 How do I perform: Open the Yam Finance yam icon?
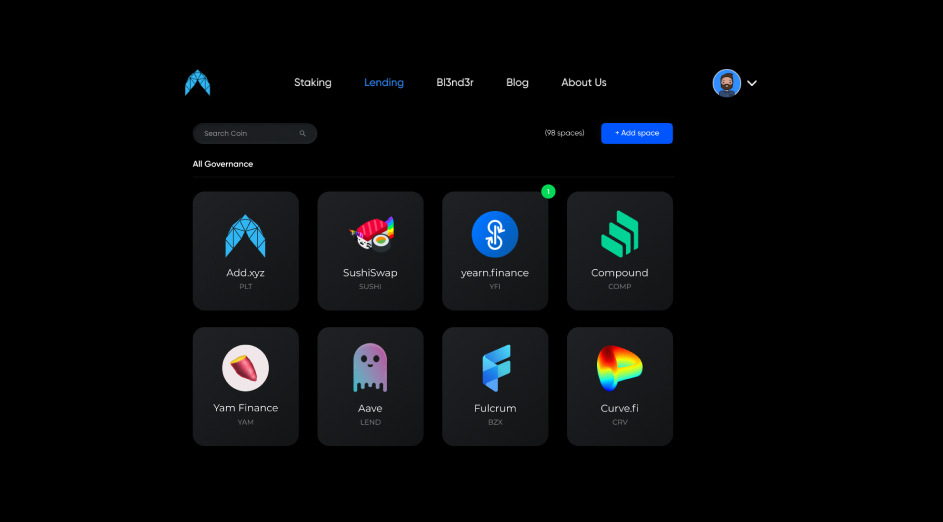(245, 368)
